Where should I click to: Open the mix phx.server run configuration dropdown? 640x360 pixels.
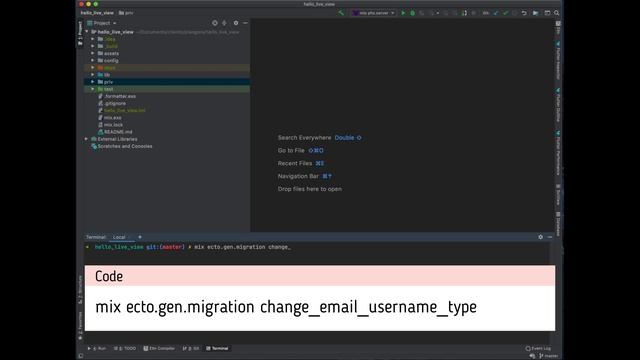pyautogui.click(x=373, y=13)
